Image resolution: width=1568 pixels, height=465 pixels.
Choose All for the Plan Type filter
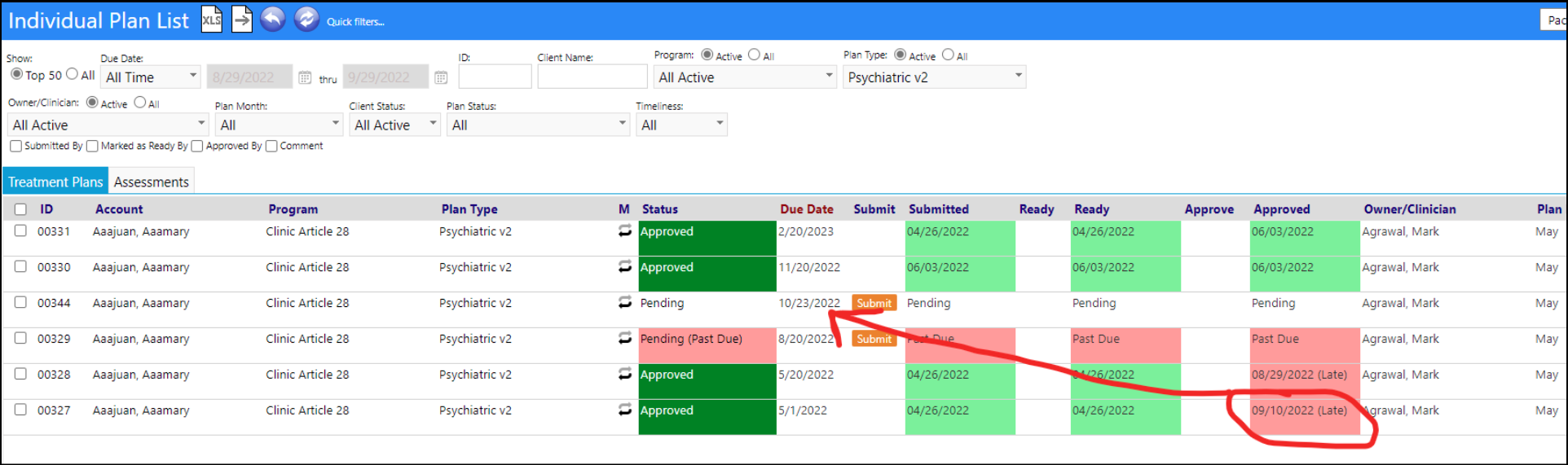[948, 55]
